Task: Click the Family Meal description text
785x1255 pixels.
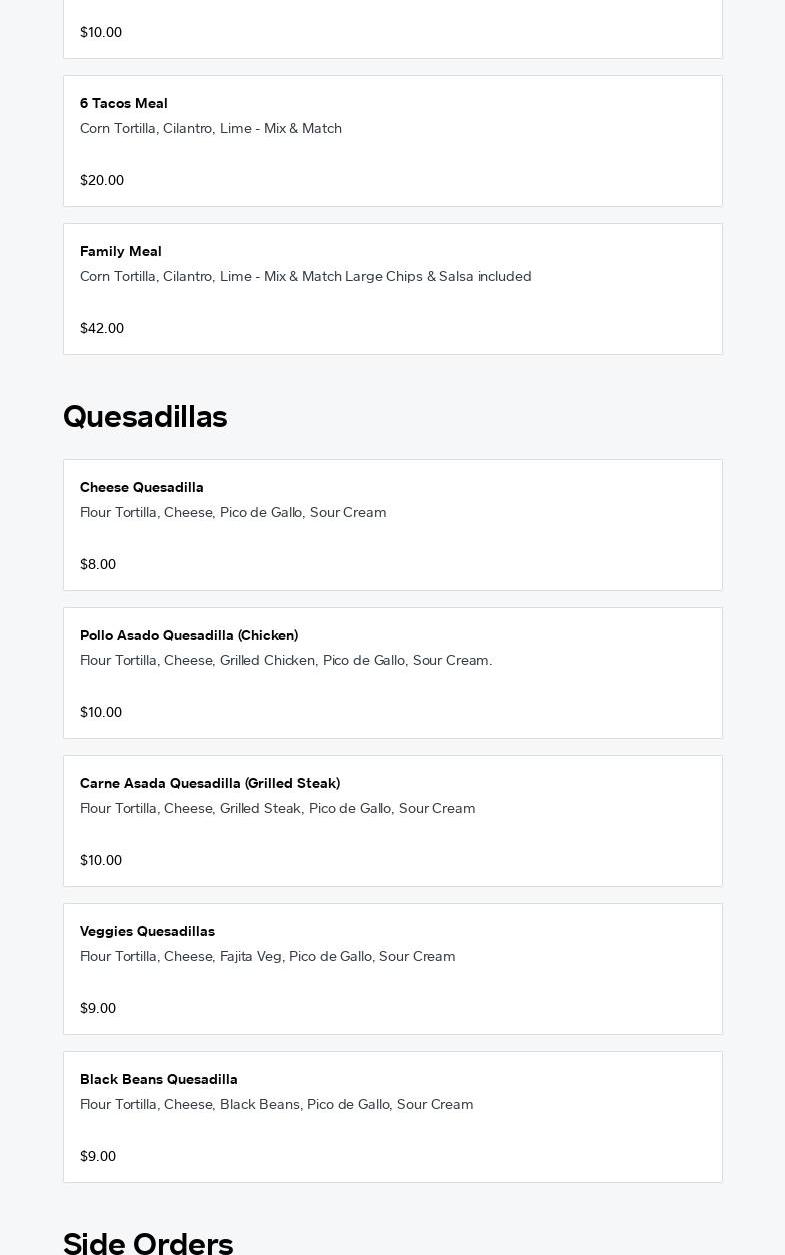Action: click(306, 277)
